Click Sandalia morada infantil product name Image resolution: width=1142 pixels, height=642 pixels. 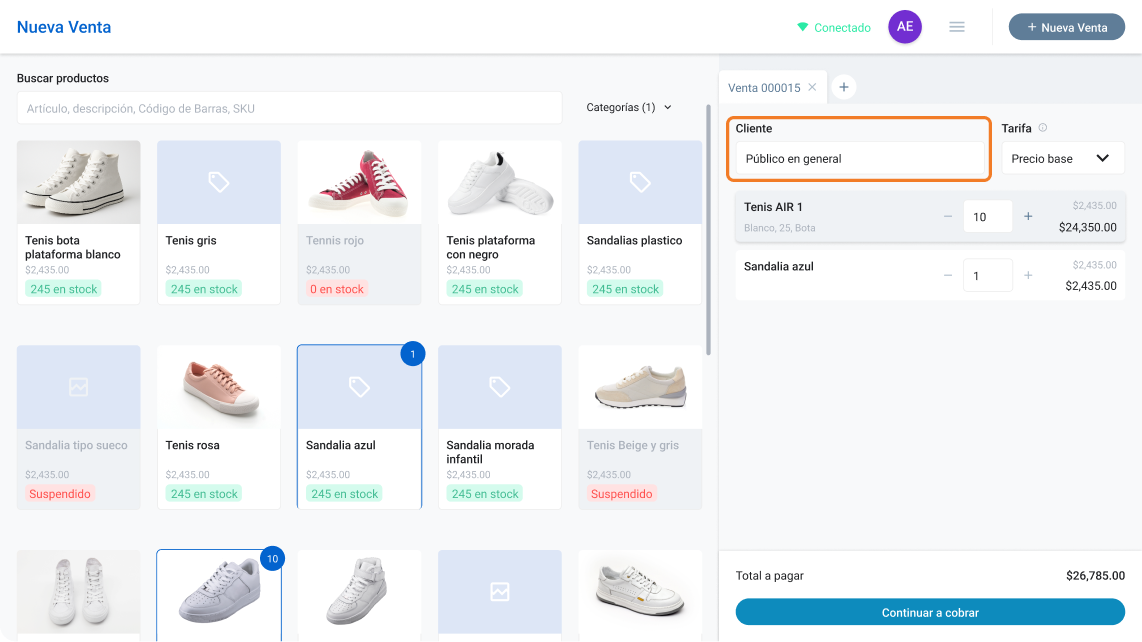point(490,452)
